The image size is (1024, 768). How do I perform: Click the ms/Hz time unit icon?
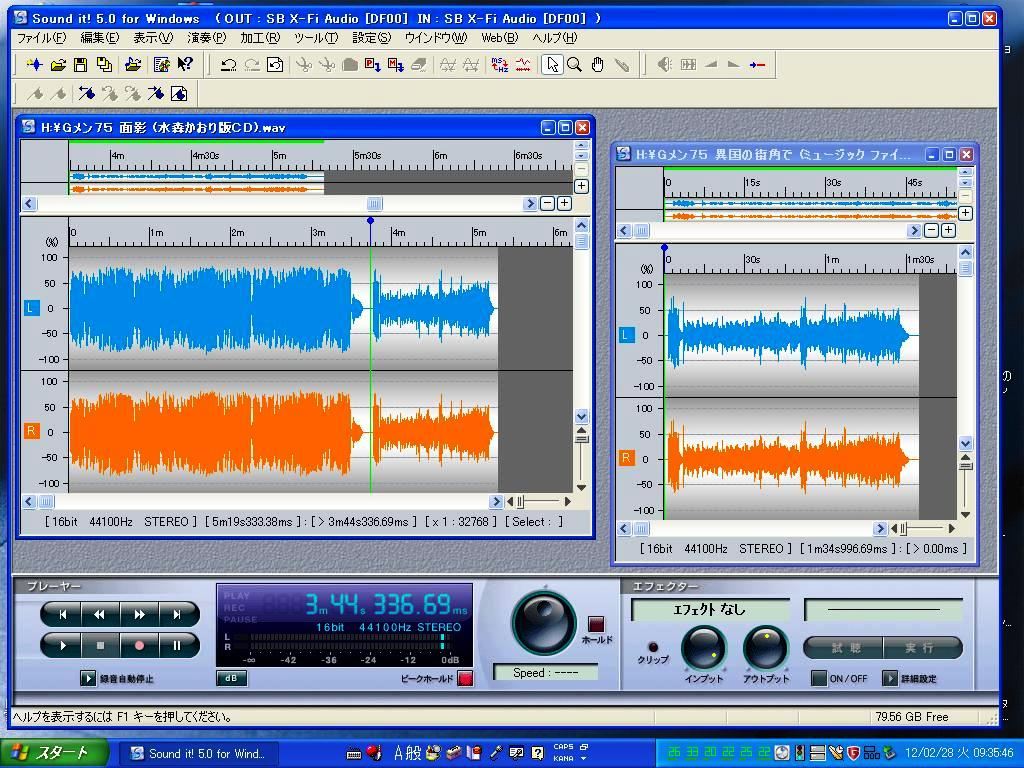click(500, 65)
